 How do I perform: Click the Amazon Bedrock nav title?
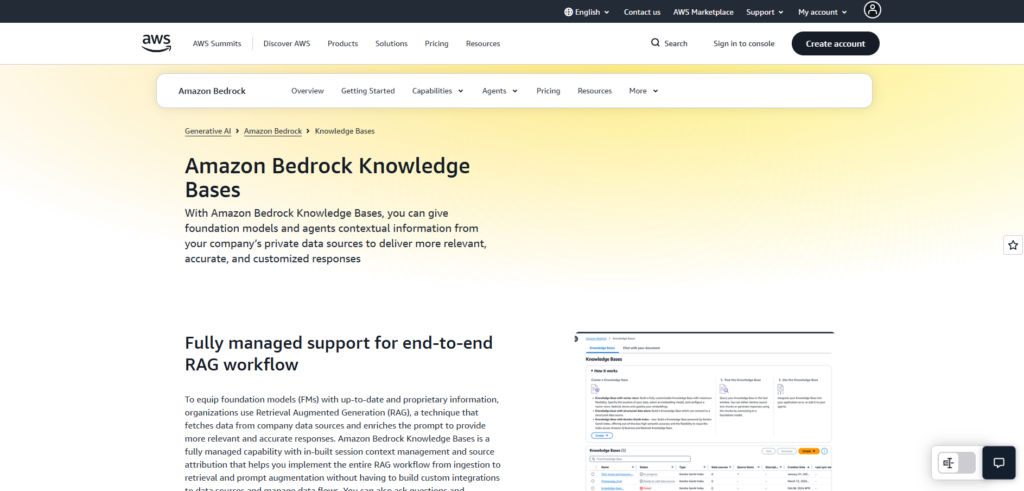[212, 91]
